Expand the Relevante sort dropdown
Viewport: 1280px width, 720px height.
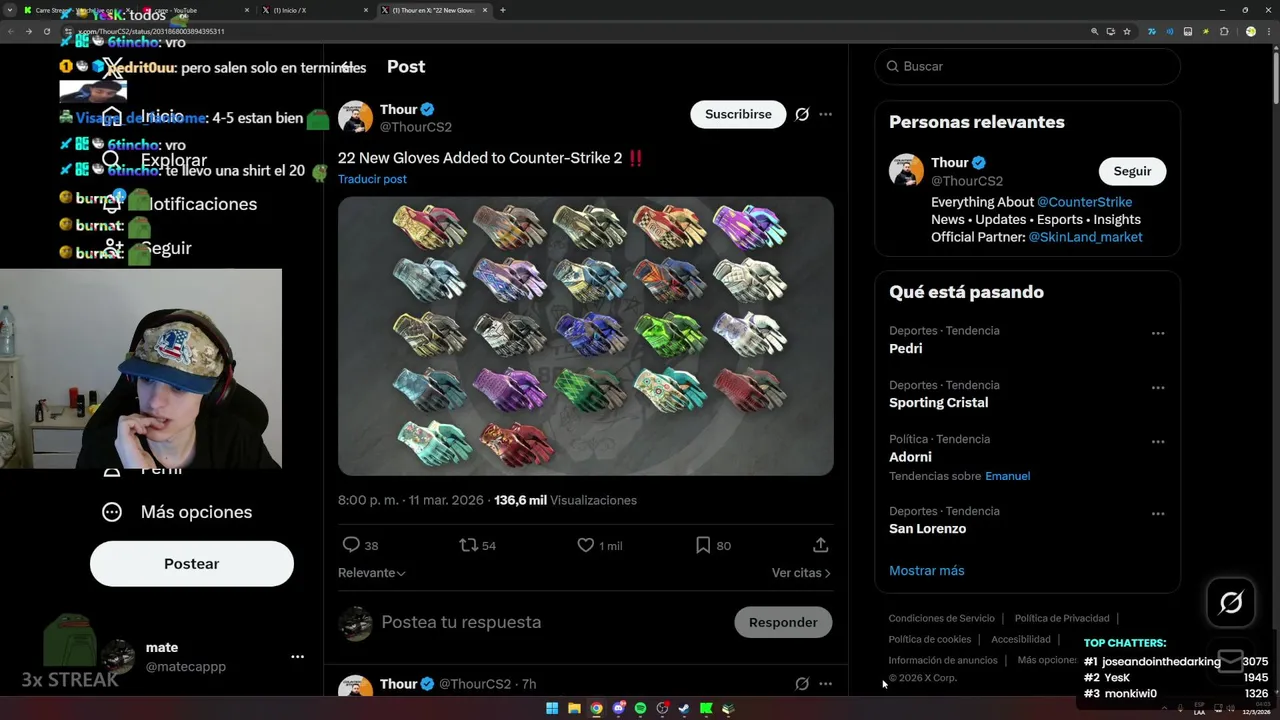point(372,573)
